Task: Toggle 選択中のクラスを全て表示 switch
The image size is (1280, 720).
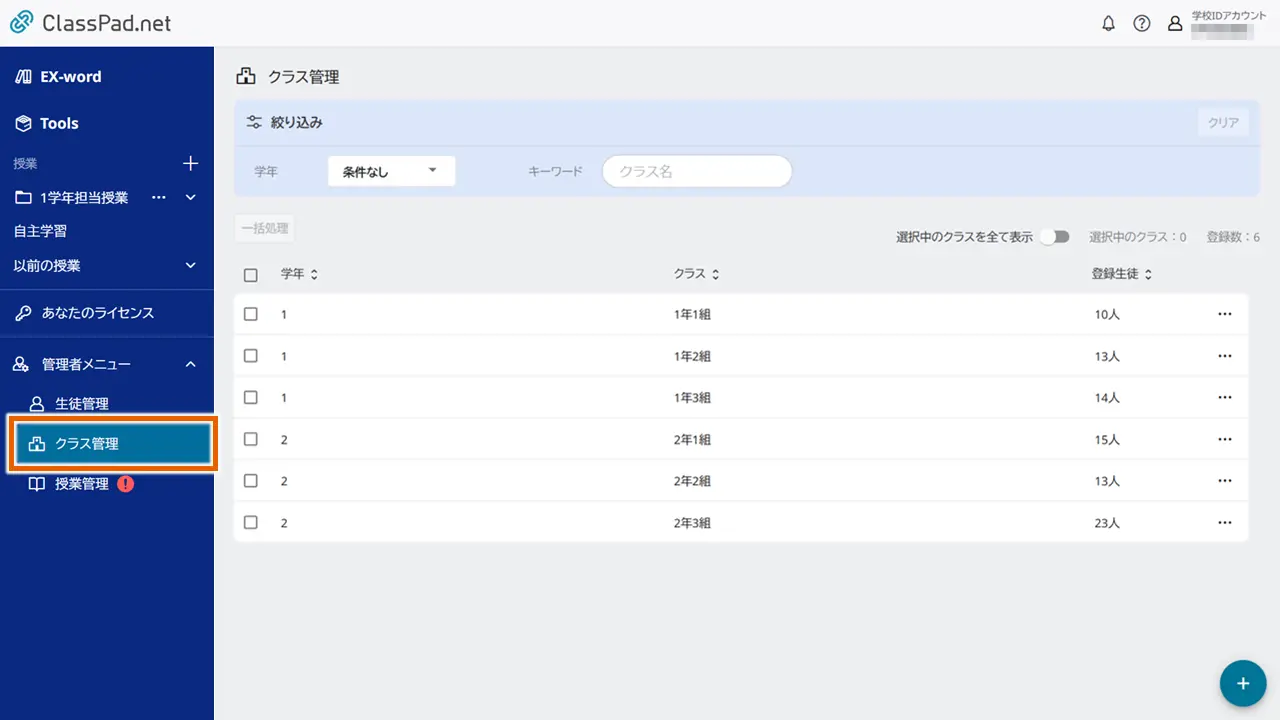Action: [1054, 237]
